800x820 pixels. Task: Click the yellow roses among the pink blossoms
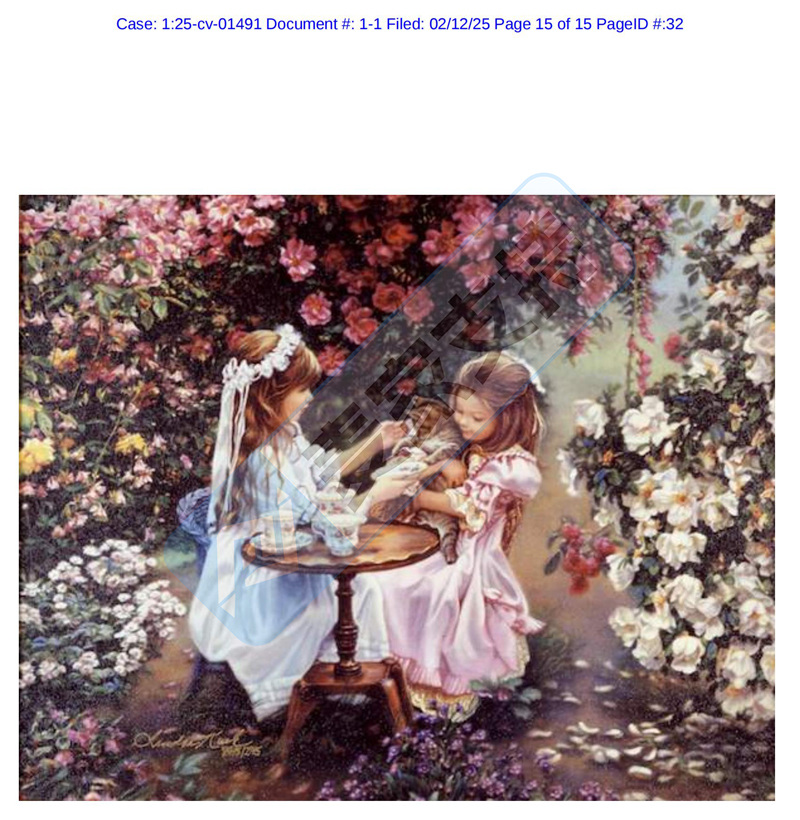click(37, 454)
